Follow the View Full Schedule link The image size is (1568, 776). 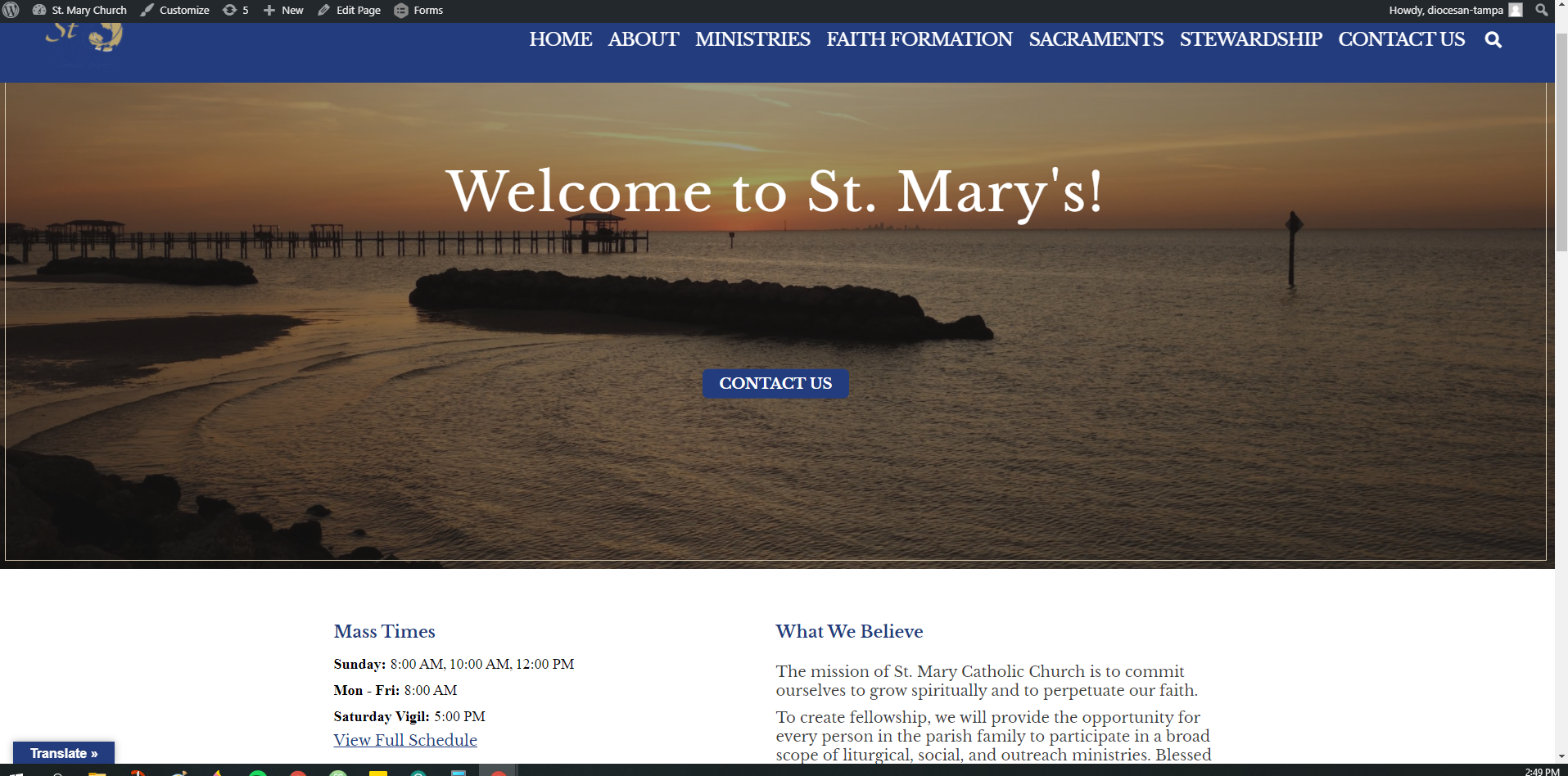point(405,740)
